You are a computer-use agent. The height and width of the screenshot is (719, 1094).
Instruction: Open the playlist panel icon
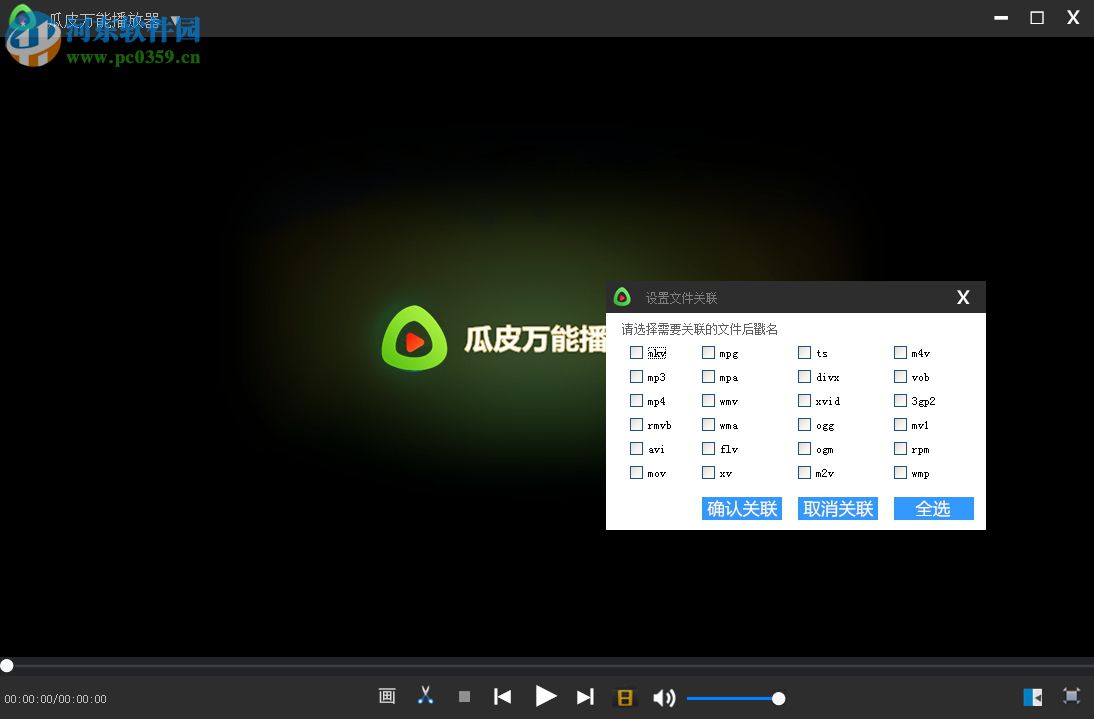pyautogui.click(x=1032, y=696)
